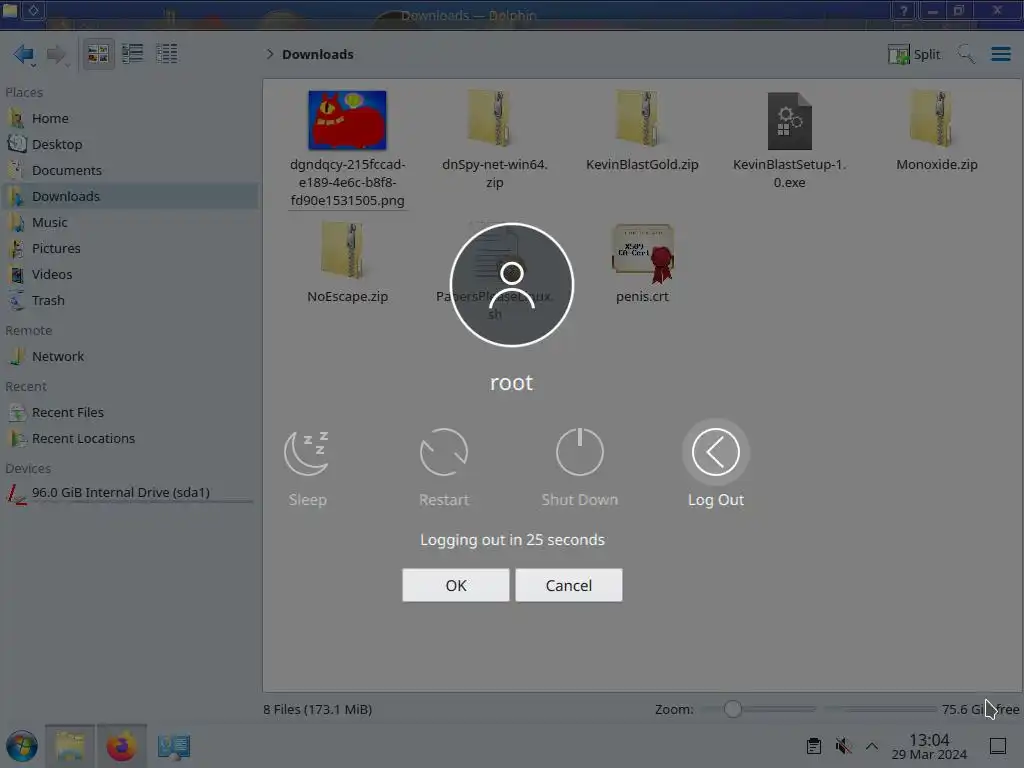Image resolution: width=1024 pixels, height=768 pixels.
Task: Click Show Desktop button in taskbar
Action: pyautogui.click(x=997, y=746)
